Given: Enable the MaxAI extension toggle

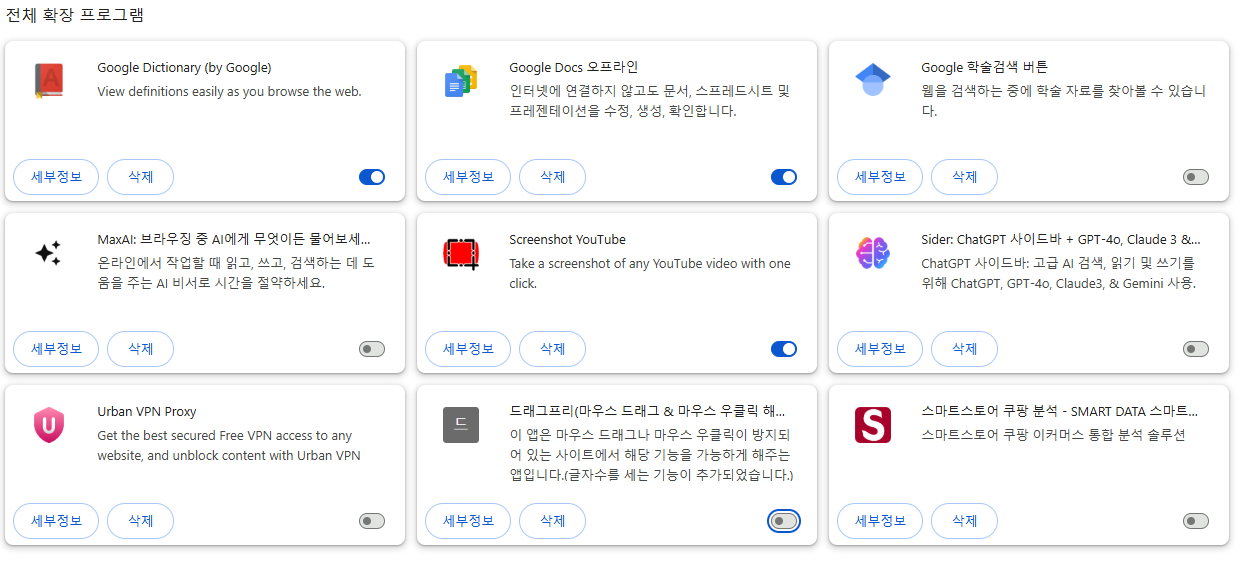Looking at the screenshot, I should click(372, 349).
